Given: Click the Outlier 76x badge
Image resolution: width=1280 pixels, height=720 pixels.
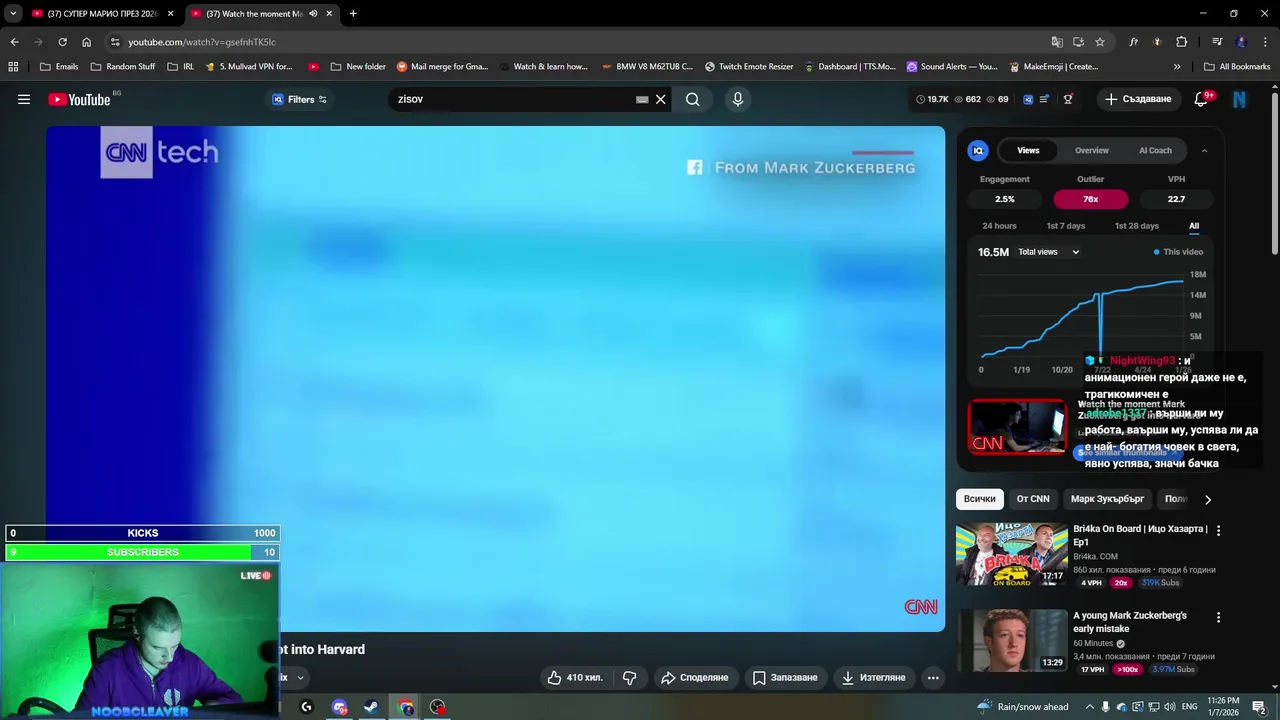Looking at the screenshot, I should tap(1090, 199).
